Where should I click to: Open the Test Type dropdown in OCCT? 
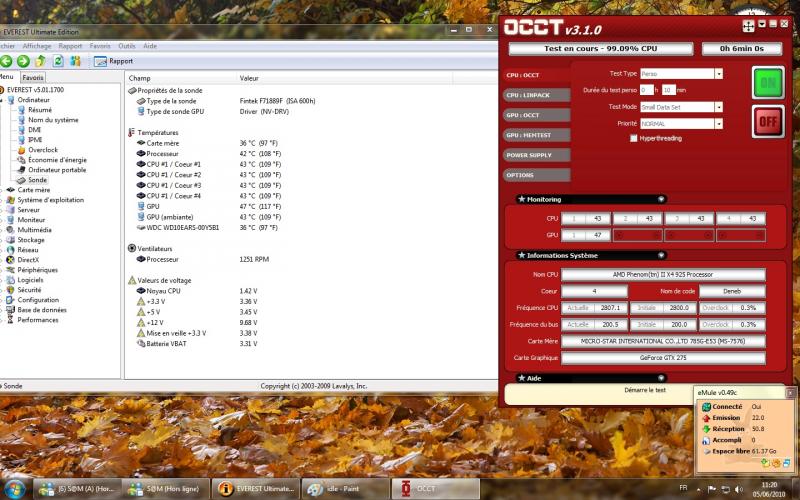click(718, 74)
